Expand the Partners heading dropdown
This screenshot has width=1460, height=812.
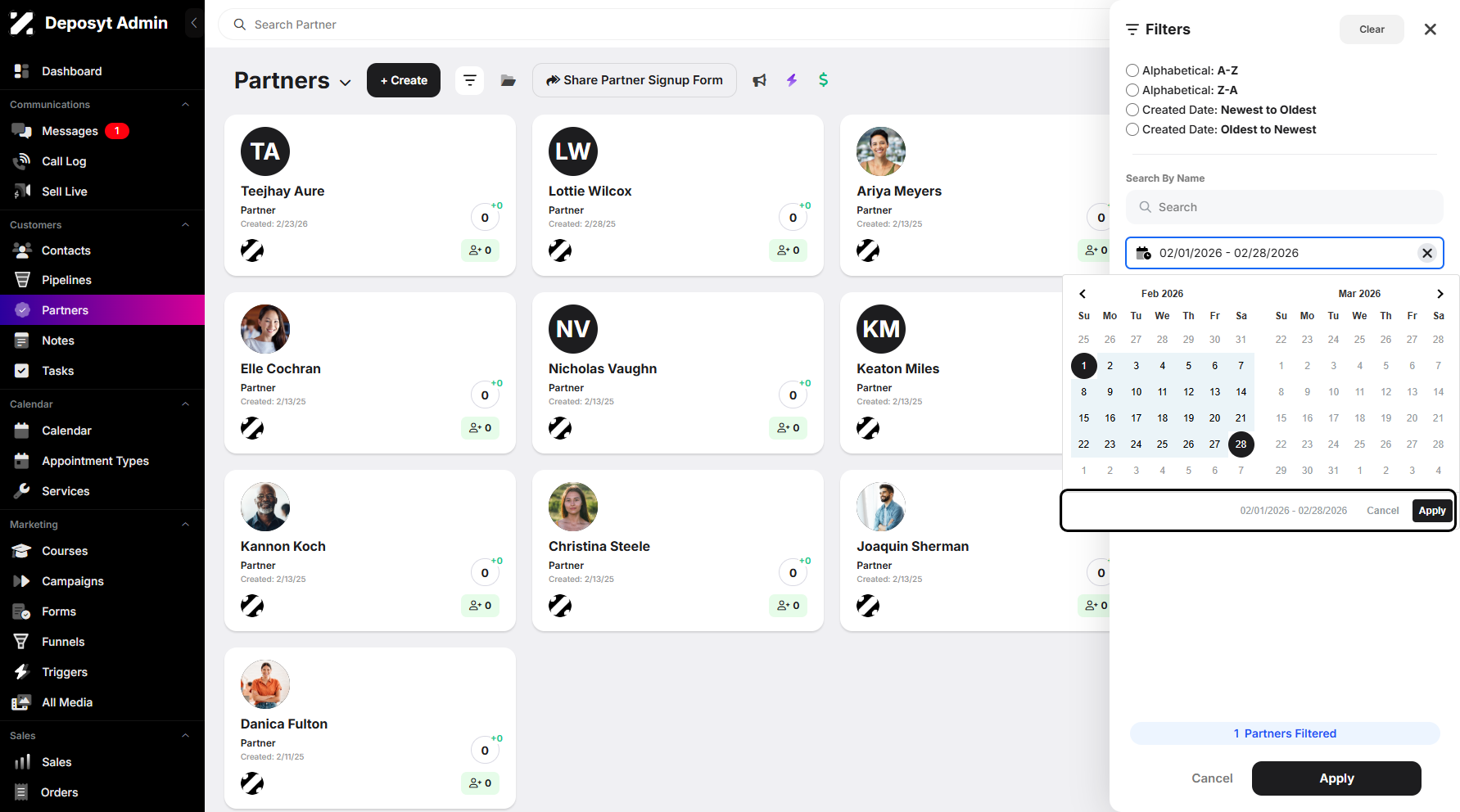pyautogui.click(x=346, y=83)
